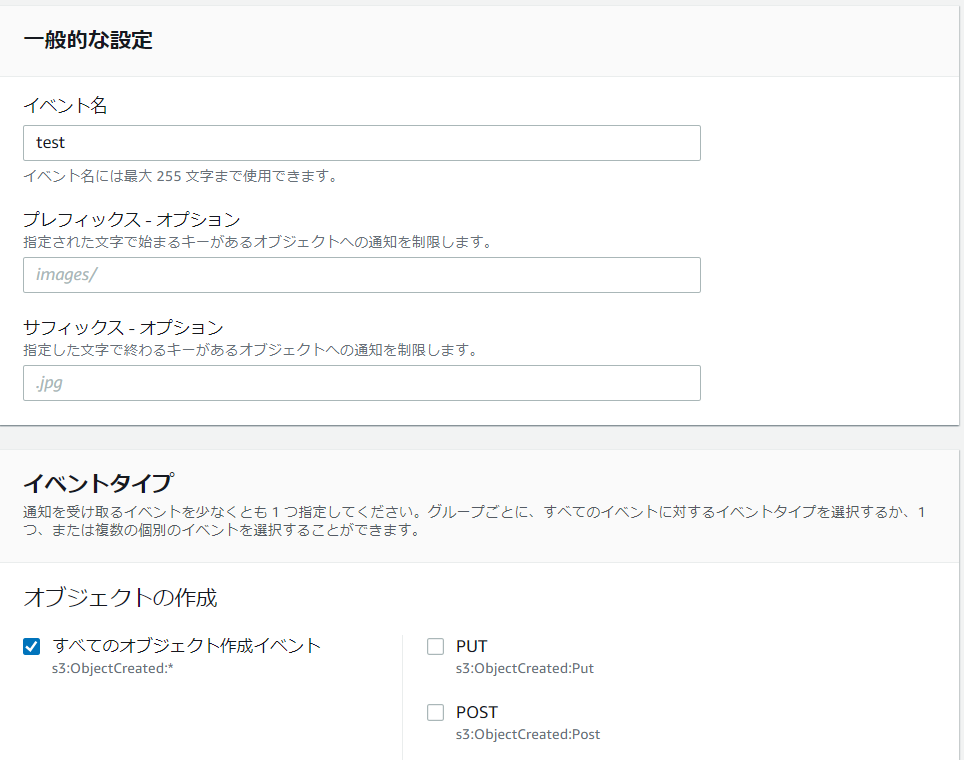The width and height of the screenshot is (964, 760).
Task: Click the 通知を受け取るイベント description paragraph
Action: pyautogui.click(x=475, y=521)
